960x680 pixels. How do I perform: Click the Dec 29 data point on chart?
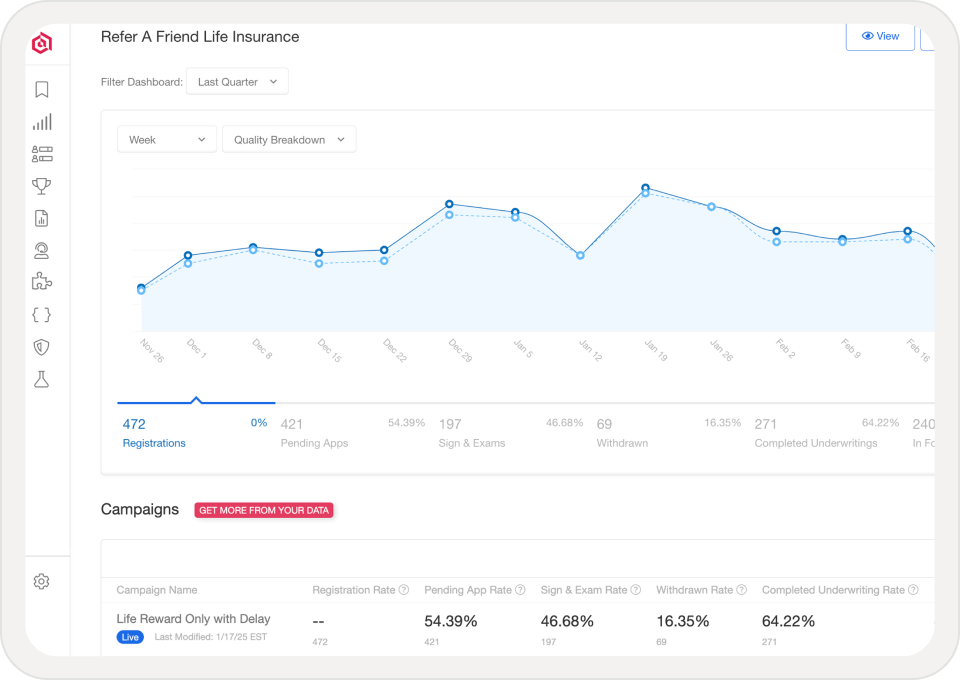pyautogui.click(x=449, y=204)
